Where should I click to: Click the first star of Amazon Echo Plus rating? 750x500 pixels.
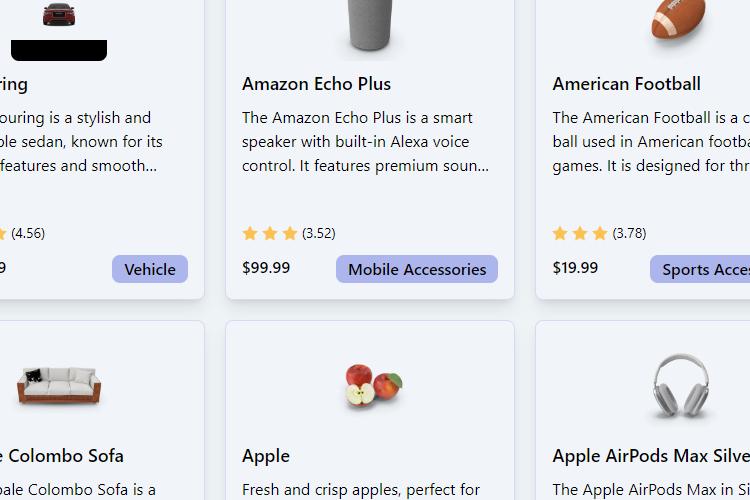[250, 233]
